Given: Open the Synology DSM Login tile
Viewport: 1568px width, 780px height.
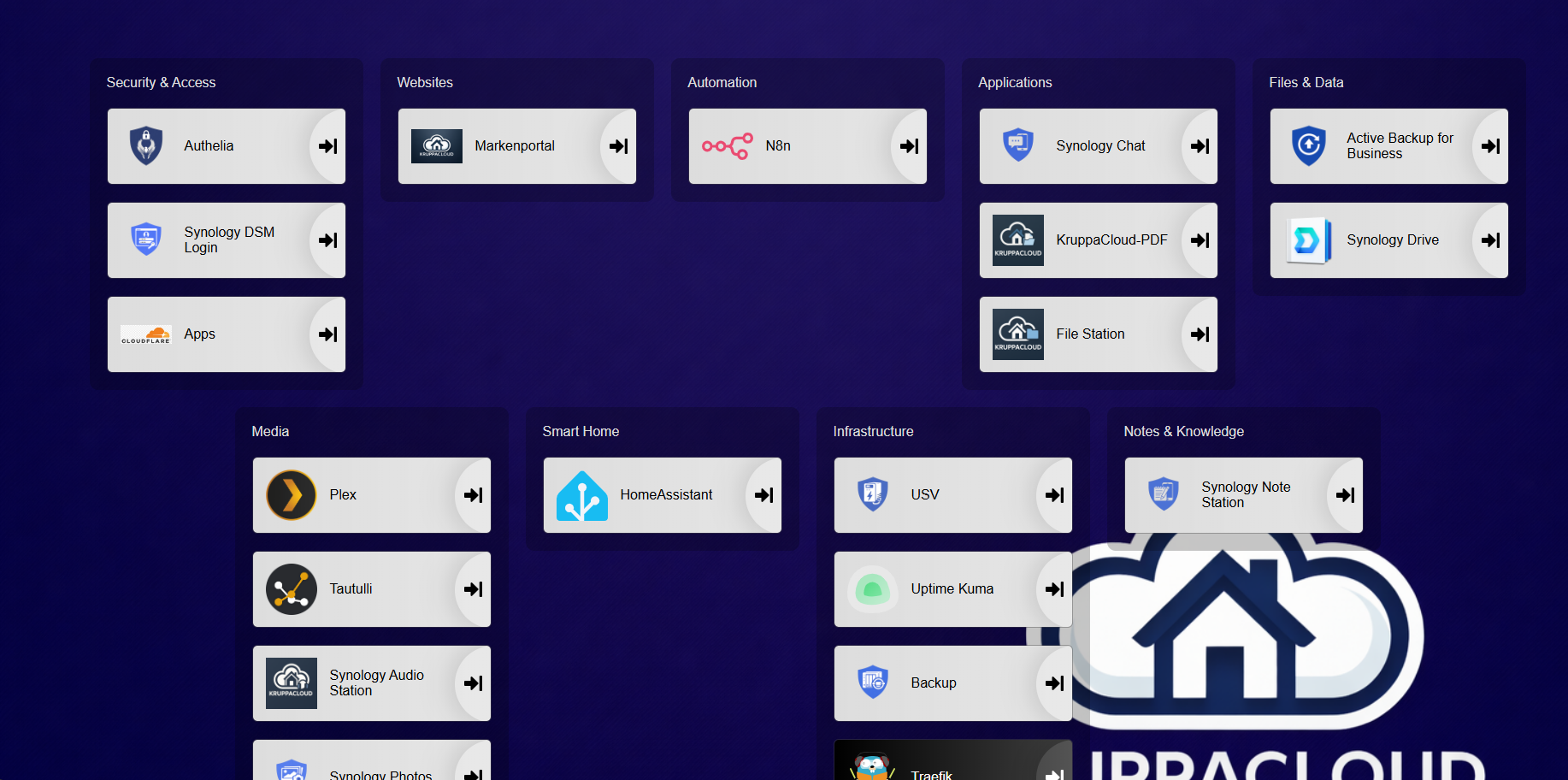Looking at the screenshot, I should point(226,239).
